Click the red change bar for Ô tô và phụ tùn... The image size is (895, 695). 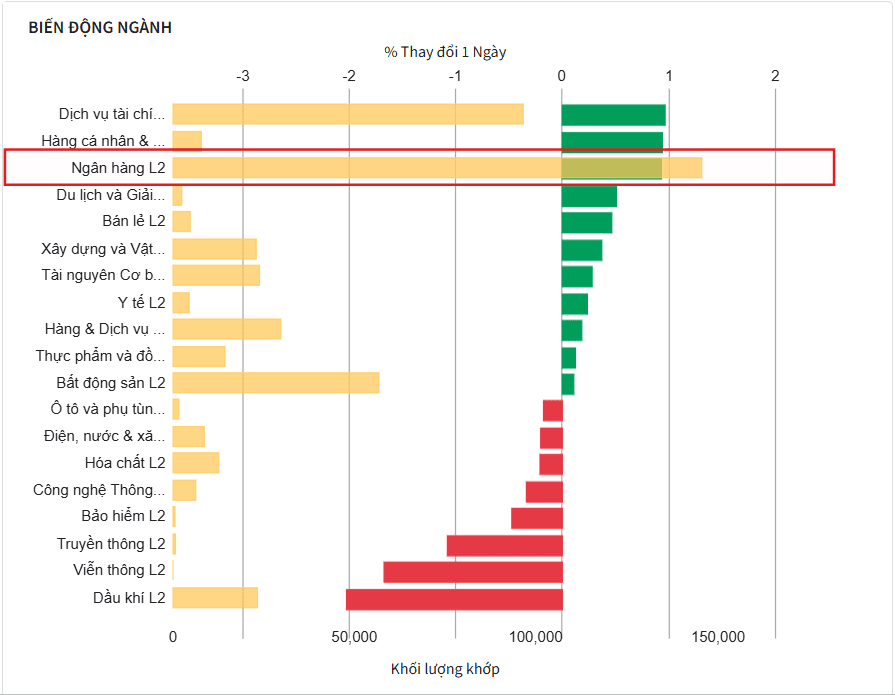pos(553,411)
